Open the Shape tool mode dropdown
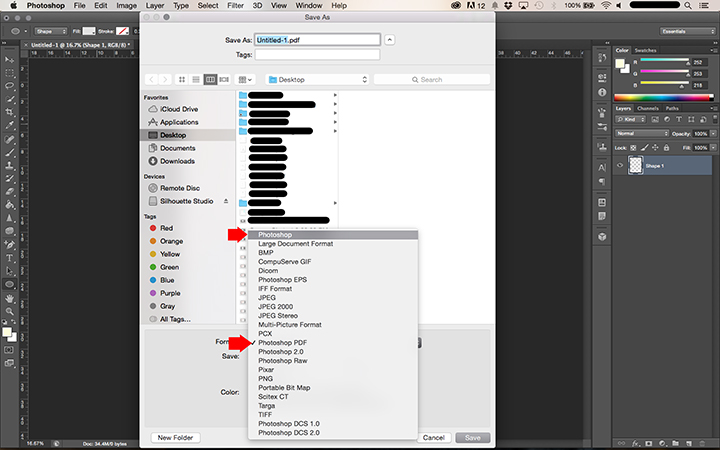 (51, 31)
